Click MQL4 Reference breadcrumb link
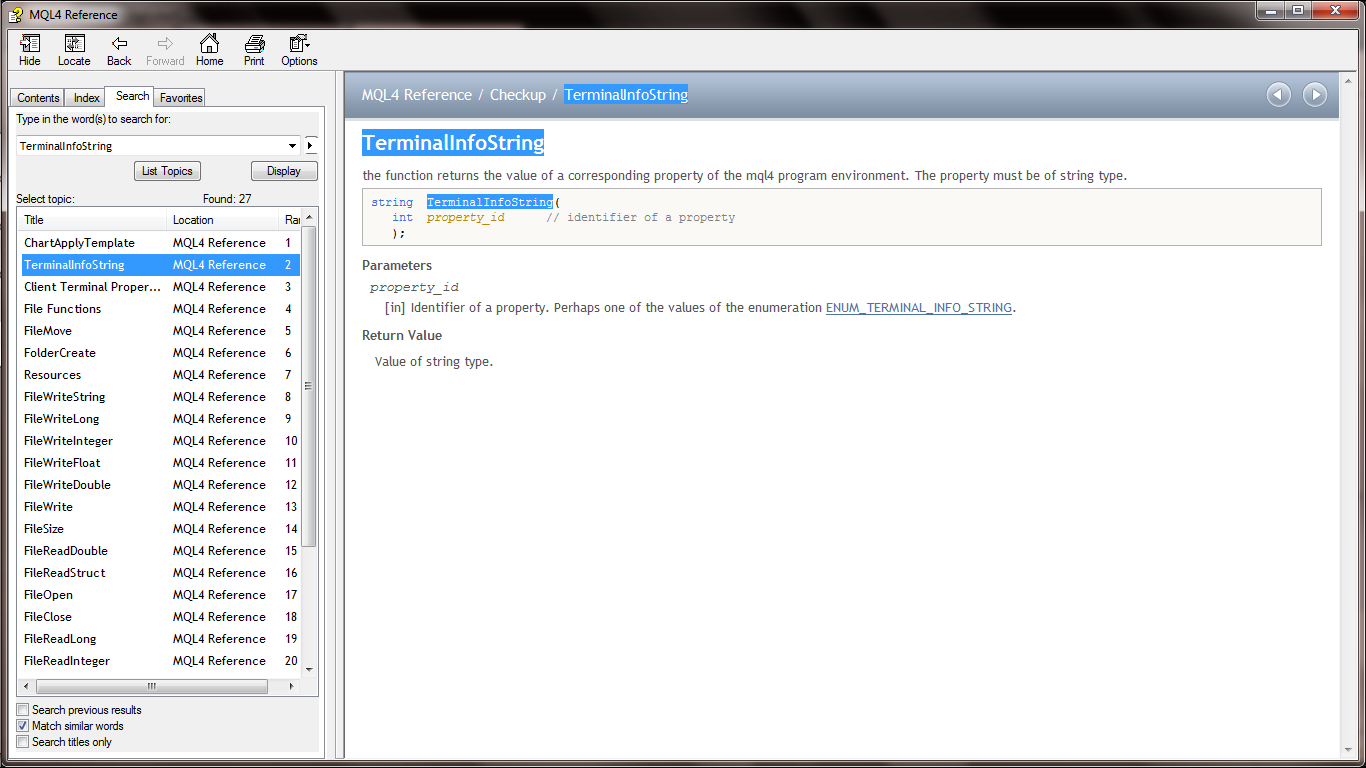Image resolution: width=1366 pixels, height=768 pixels. [417, 95]
